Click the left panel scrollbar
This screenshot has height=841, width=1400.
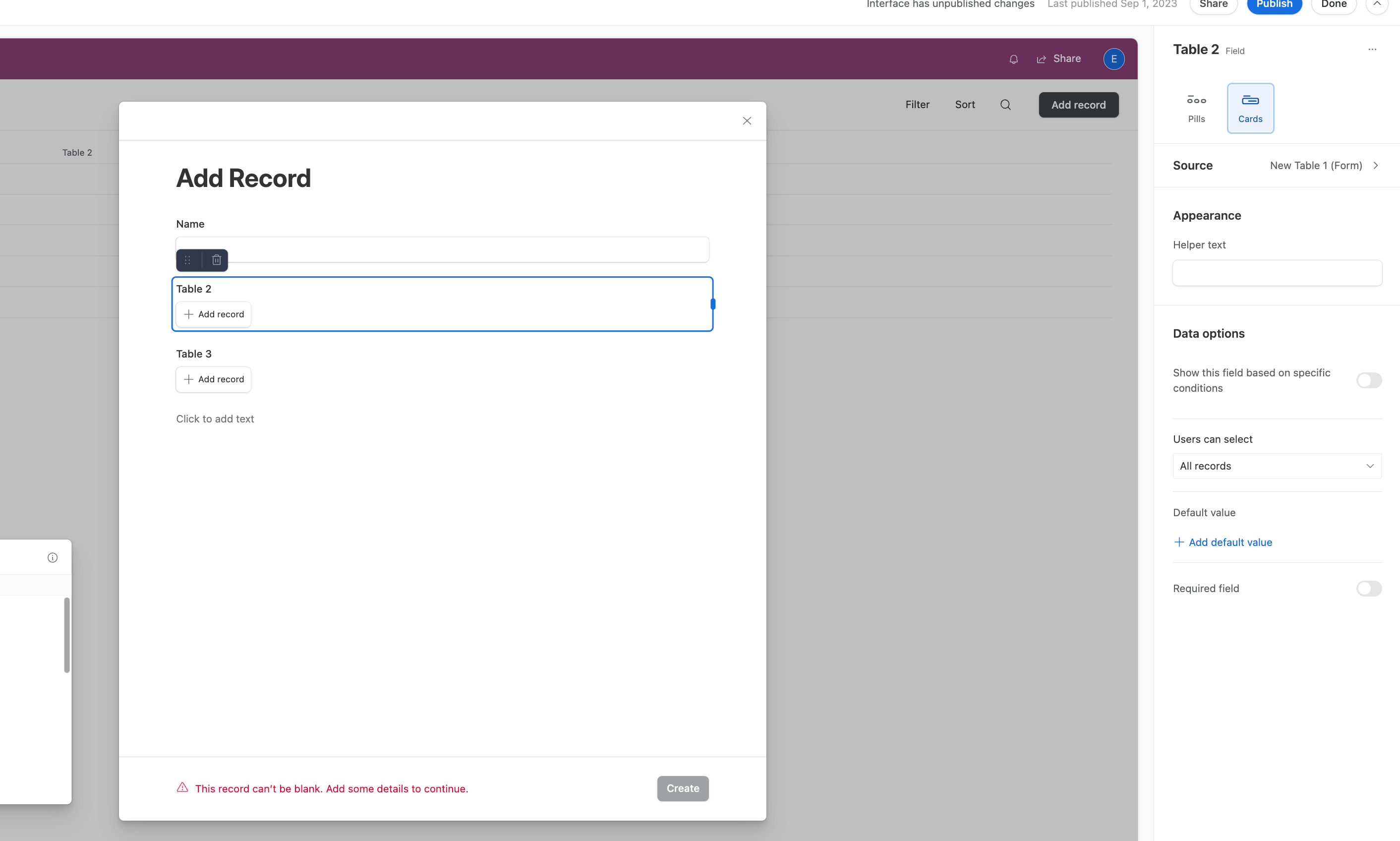[x=67, y=635]
